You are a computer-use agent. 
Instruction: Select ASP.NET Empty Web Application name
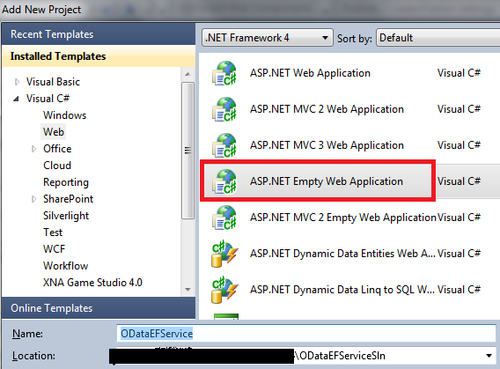[326, 181]
